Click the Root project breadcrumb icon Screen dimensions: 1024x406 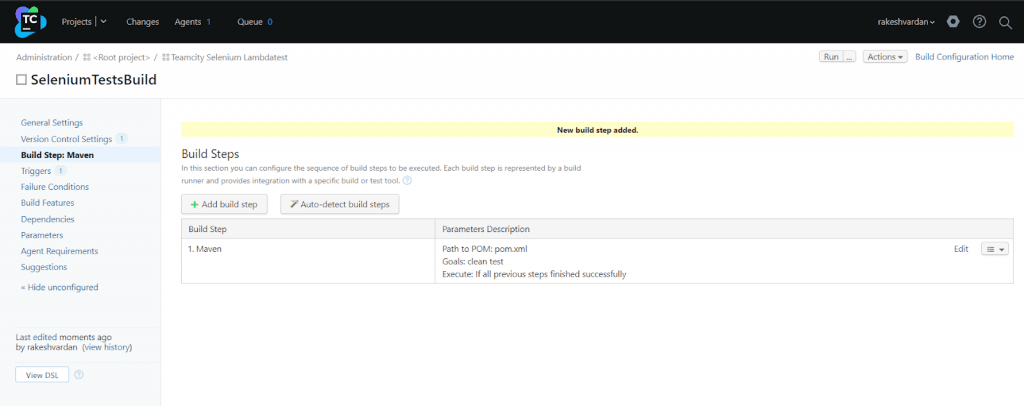pos(87,58)
